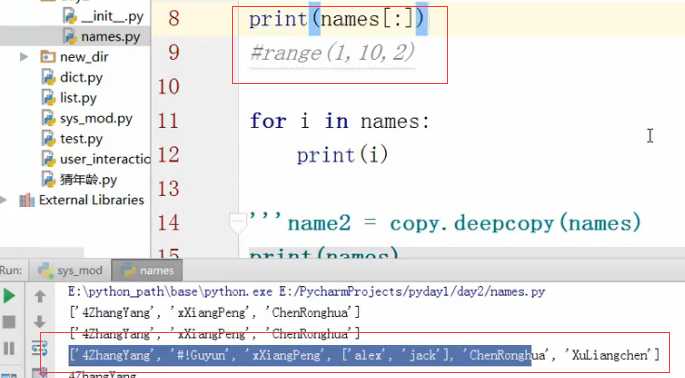Toggle soft-wrap icon in Run console

coord(40,348)
